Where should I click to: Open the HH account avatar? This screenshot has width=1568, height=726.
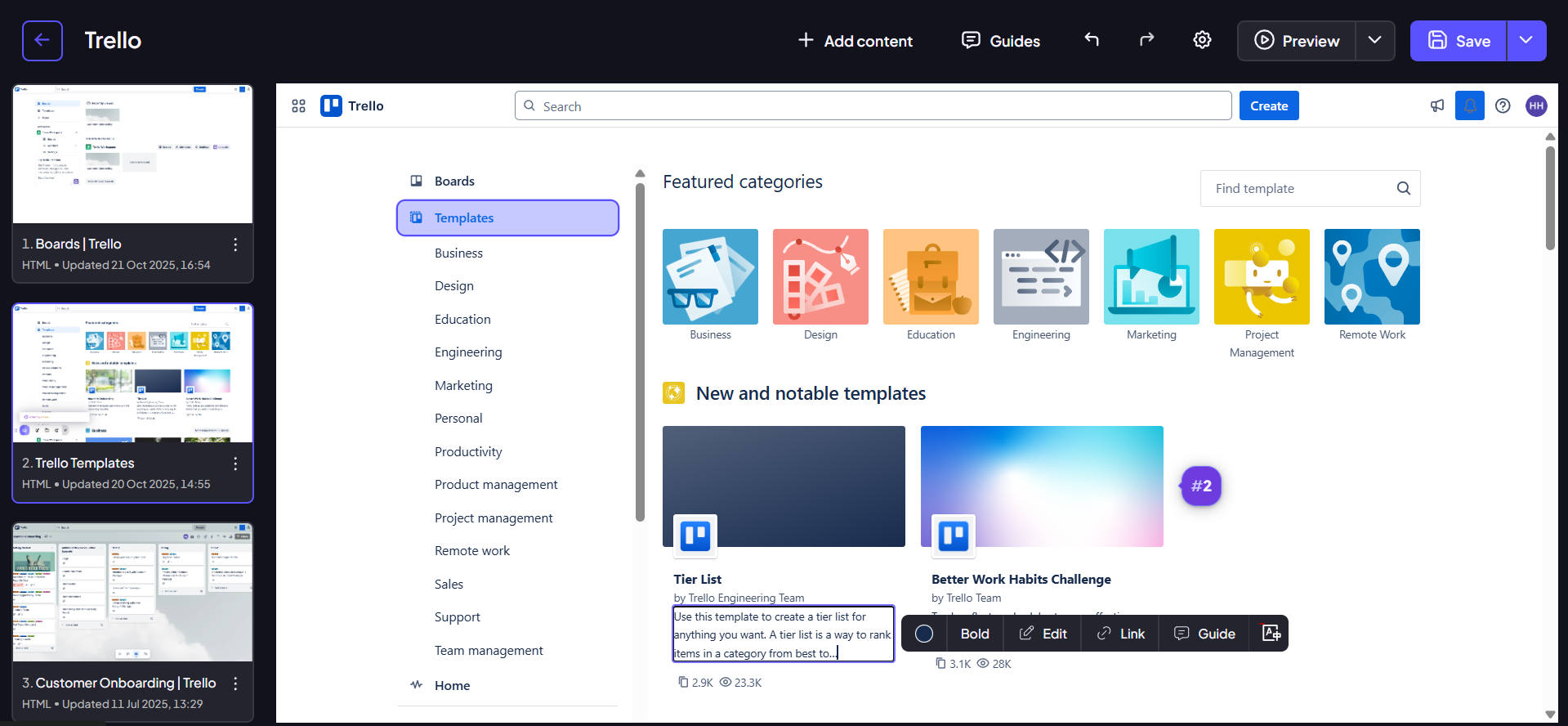[x=1536, y=105]
